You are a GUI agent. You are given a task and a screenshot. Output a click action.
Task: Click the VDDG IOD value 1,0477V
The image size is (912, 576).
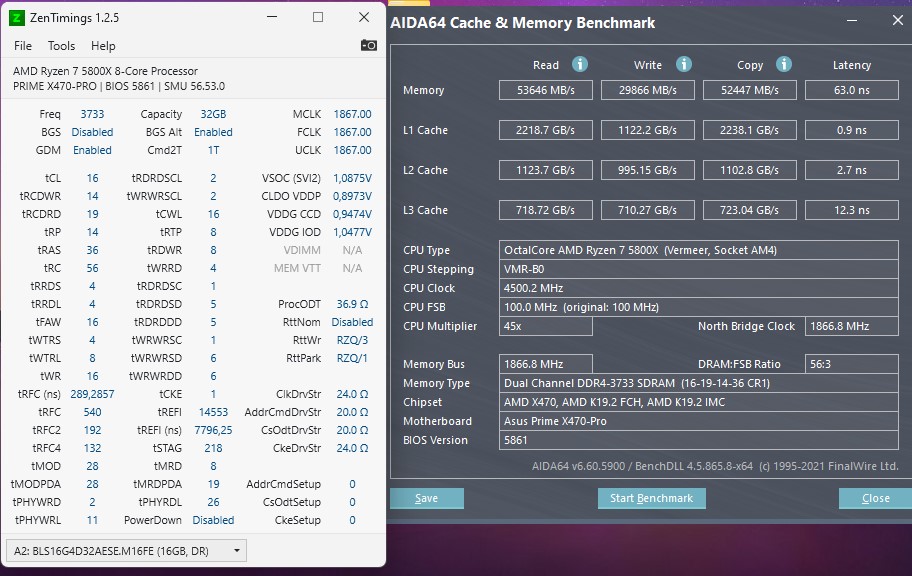(352, 232)
